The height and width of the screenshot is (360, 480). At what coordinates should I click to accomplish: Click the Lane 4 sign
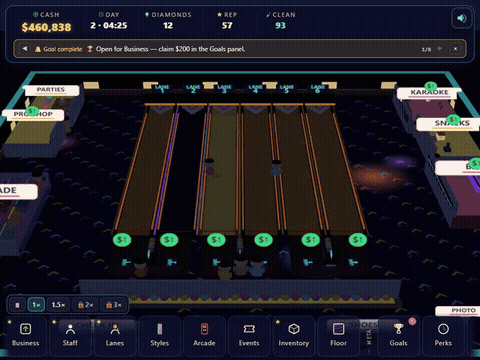[x=255, y=89]
